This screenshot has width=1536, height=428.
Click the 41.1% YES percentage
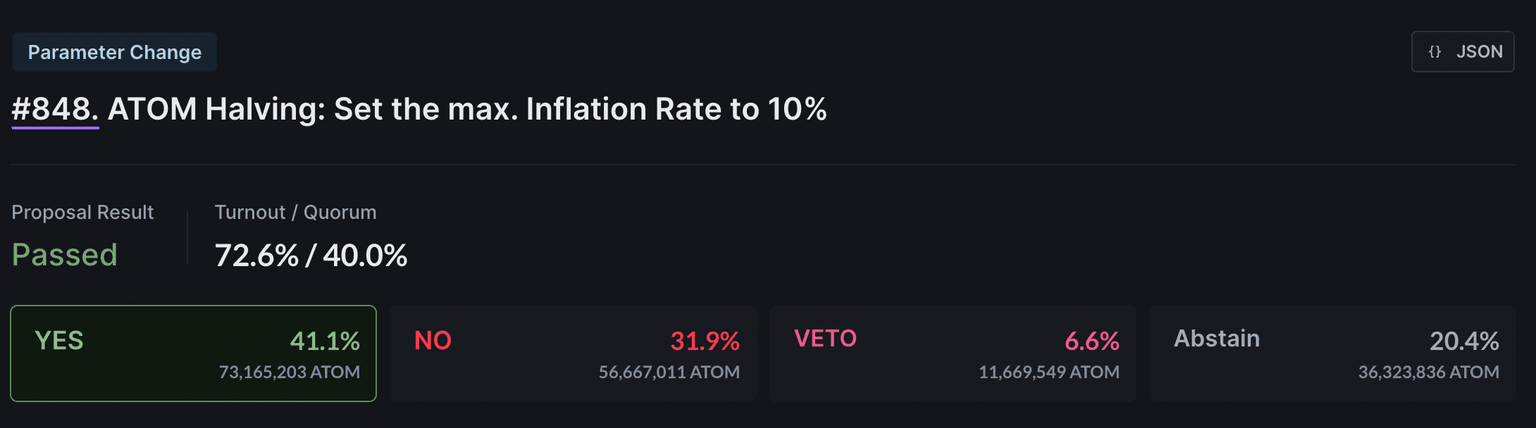click(325, 341)
